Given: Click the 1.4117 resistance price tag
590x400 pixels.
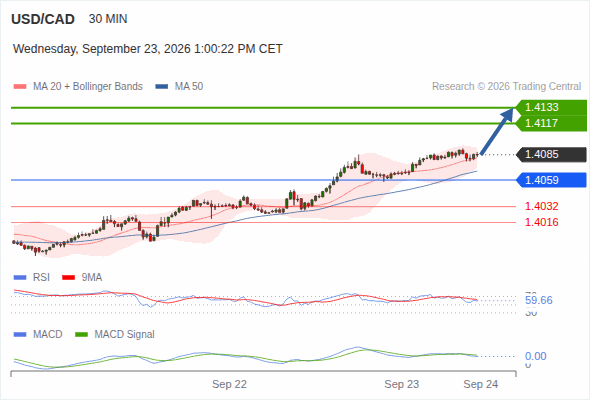Looking at the screenshot, I should [551, 123].
